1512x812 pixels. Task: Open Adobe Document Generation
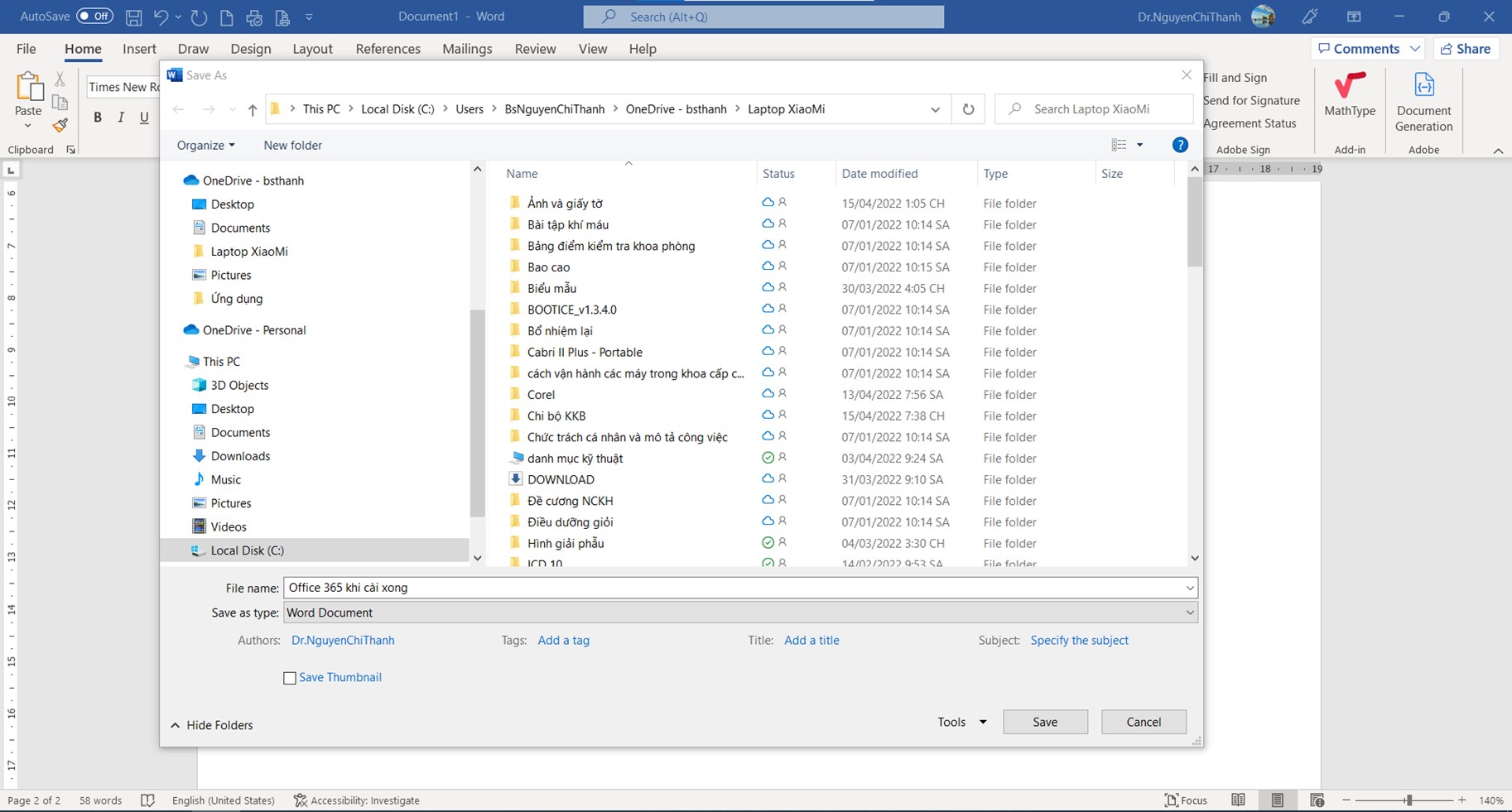pyautogui.click(x=1423, y=101)
